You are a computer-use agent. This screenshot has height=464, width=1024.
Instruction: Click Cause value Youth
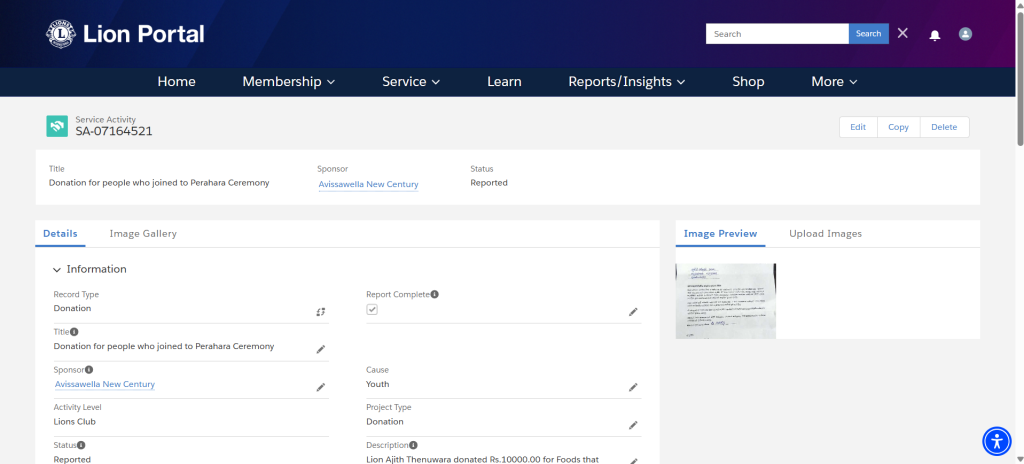pos(377,384)
